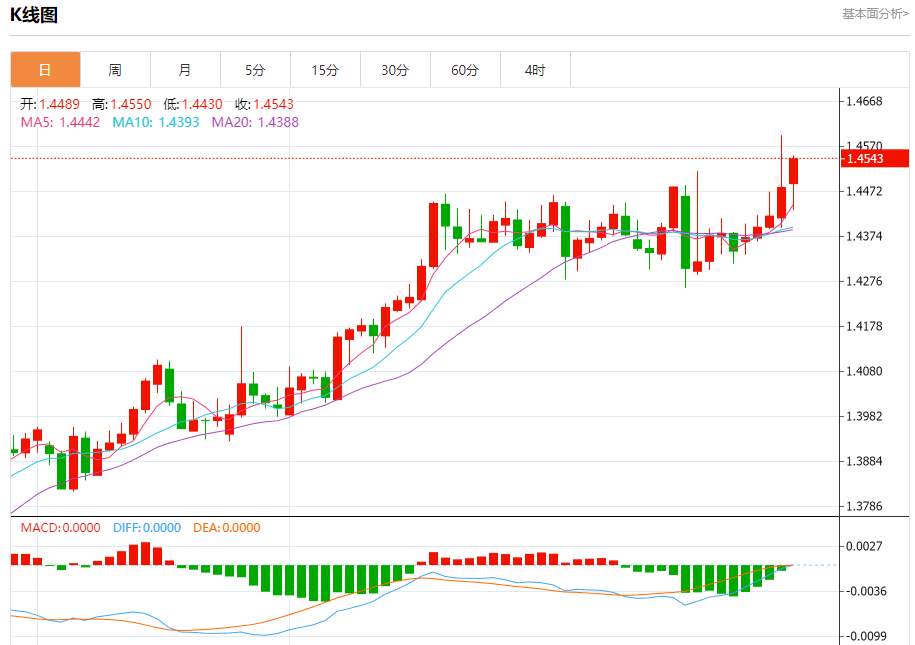Screen dimensions: 915x645
Task: Open the 基本面分析> link
Action: (x=875, y=14)
